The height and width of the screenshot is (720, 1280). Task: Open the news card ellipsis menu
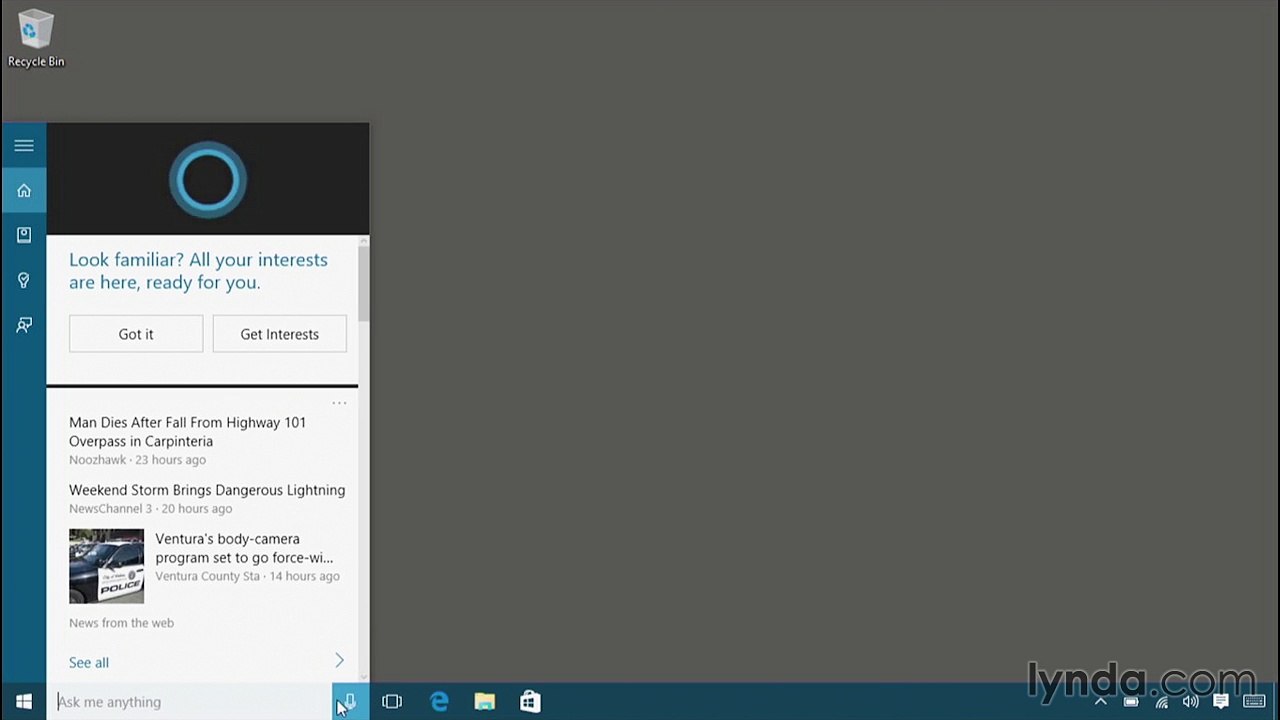tap(339, 403)
